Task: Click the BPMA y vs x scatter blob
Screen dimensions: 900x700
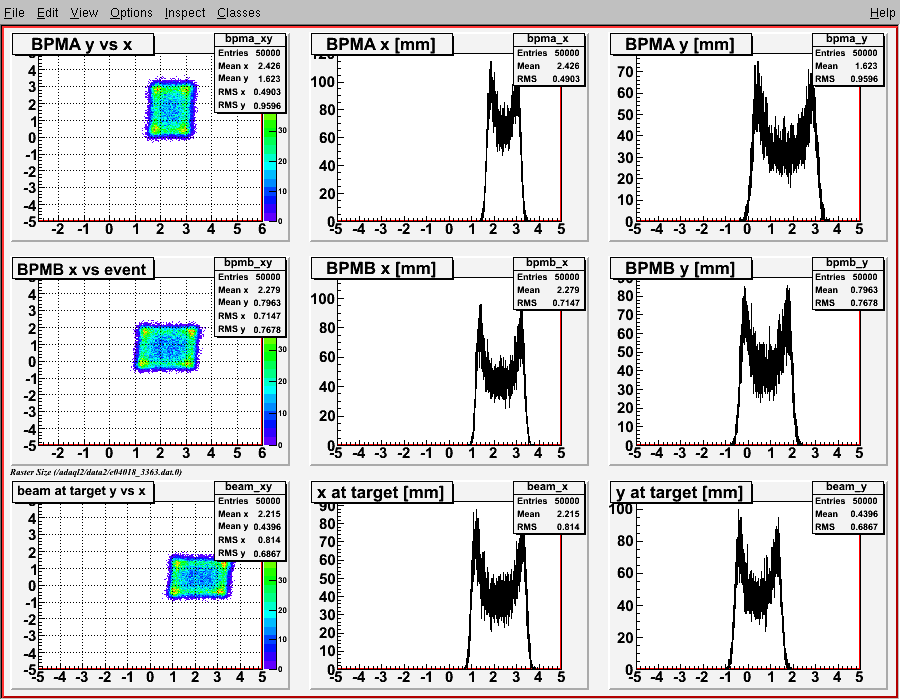Action: [x=170, y=110]
